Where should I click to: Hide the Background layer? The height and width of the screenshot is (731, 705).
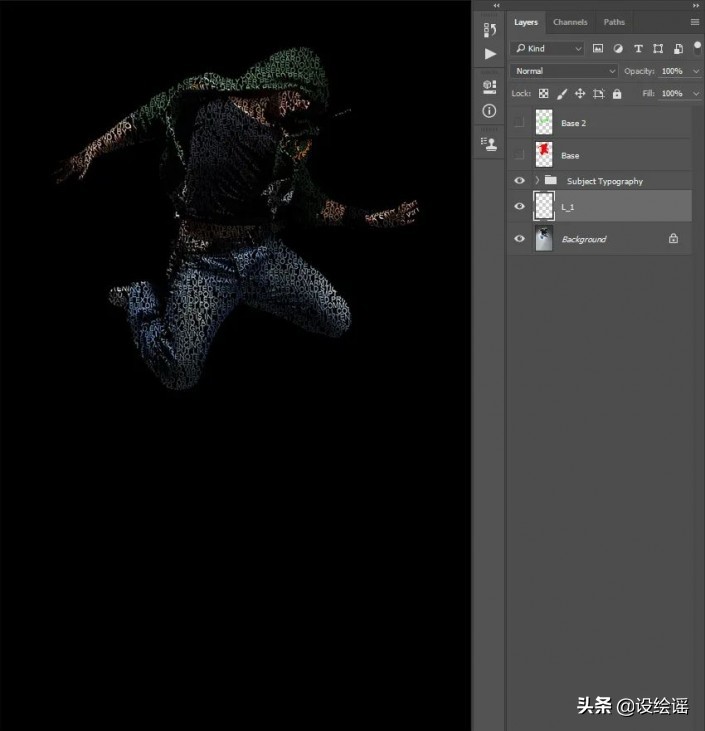point(518,239)
